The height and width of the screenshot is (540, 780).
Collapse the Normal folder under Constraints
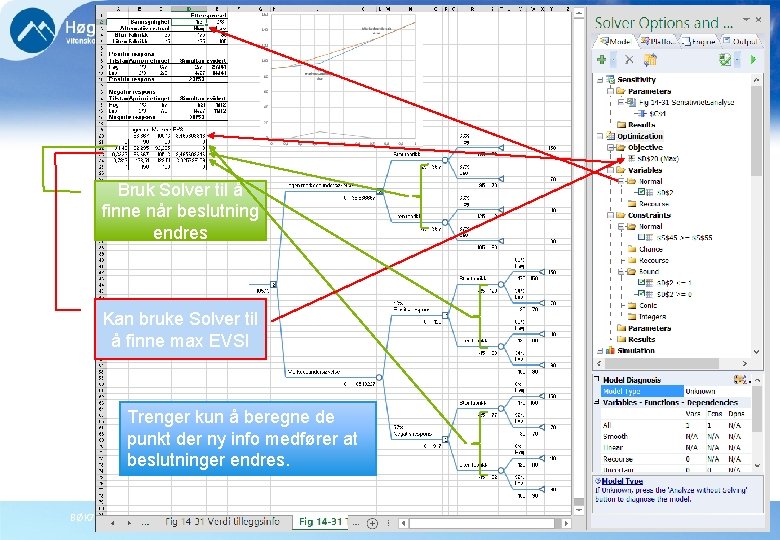coord(621,227)
